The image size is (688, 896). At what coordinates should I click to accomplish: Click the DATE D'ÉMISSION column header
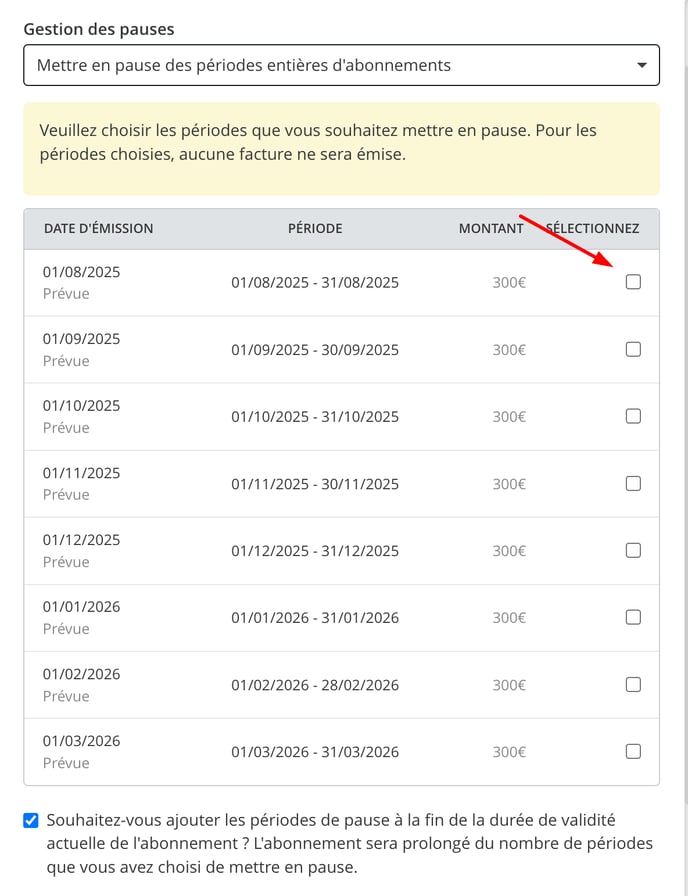pyautogui.click(x=98, y=229)
